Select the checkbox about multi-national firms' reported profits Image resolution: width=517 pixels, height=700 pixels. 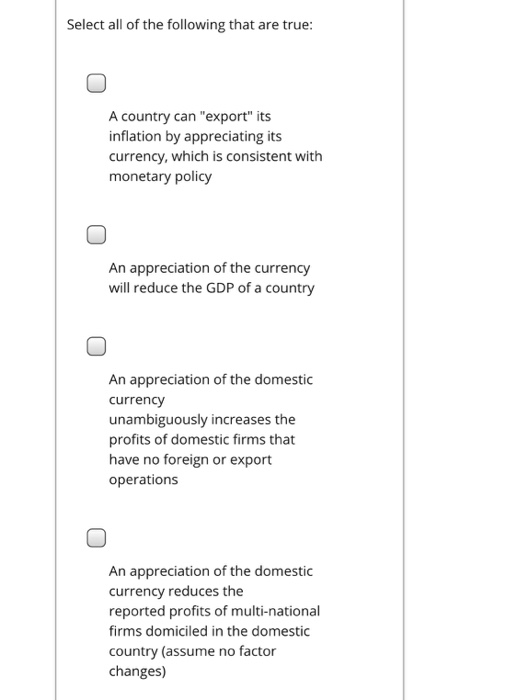(x=96, y=538)
